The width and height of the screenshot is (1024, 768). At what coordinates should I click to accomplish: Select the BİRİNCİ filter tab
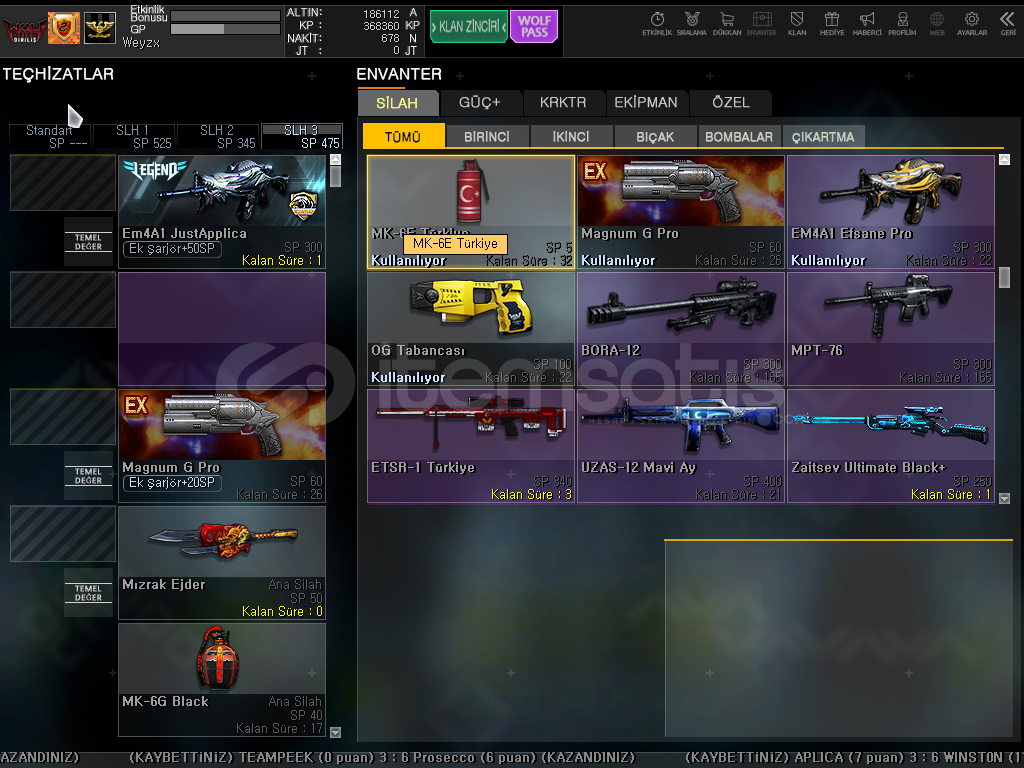pyautogui.click(x=487, y=136)
